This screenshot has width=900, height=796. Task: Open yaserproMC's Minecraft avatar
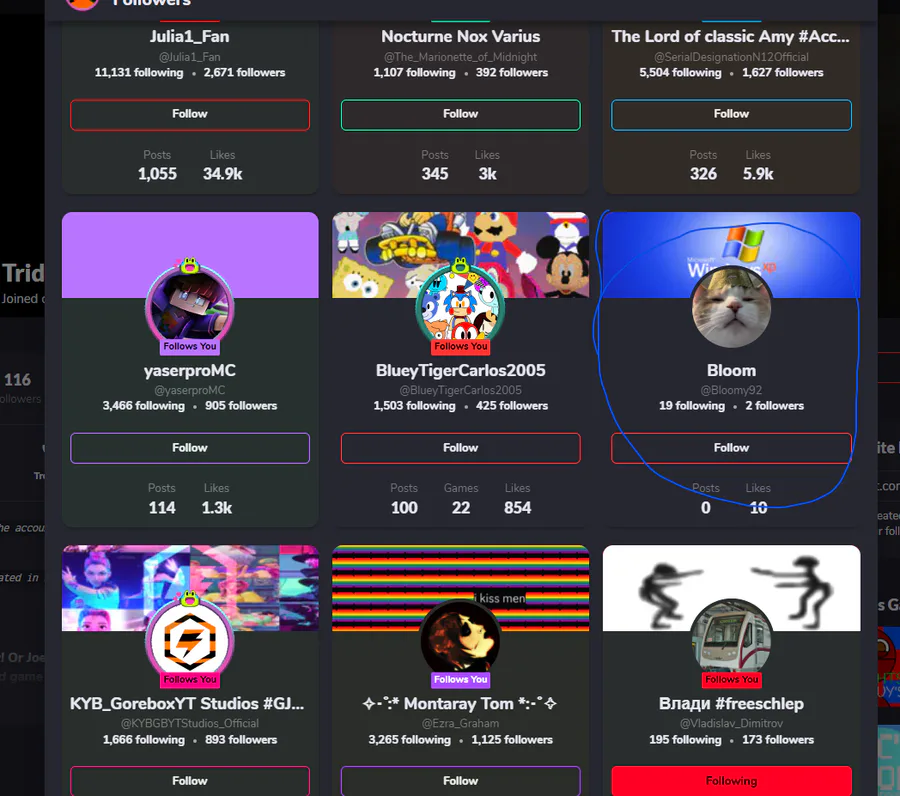(x=189, y=308)
